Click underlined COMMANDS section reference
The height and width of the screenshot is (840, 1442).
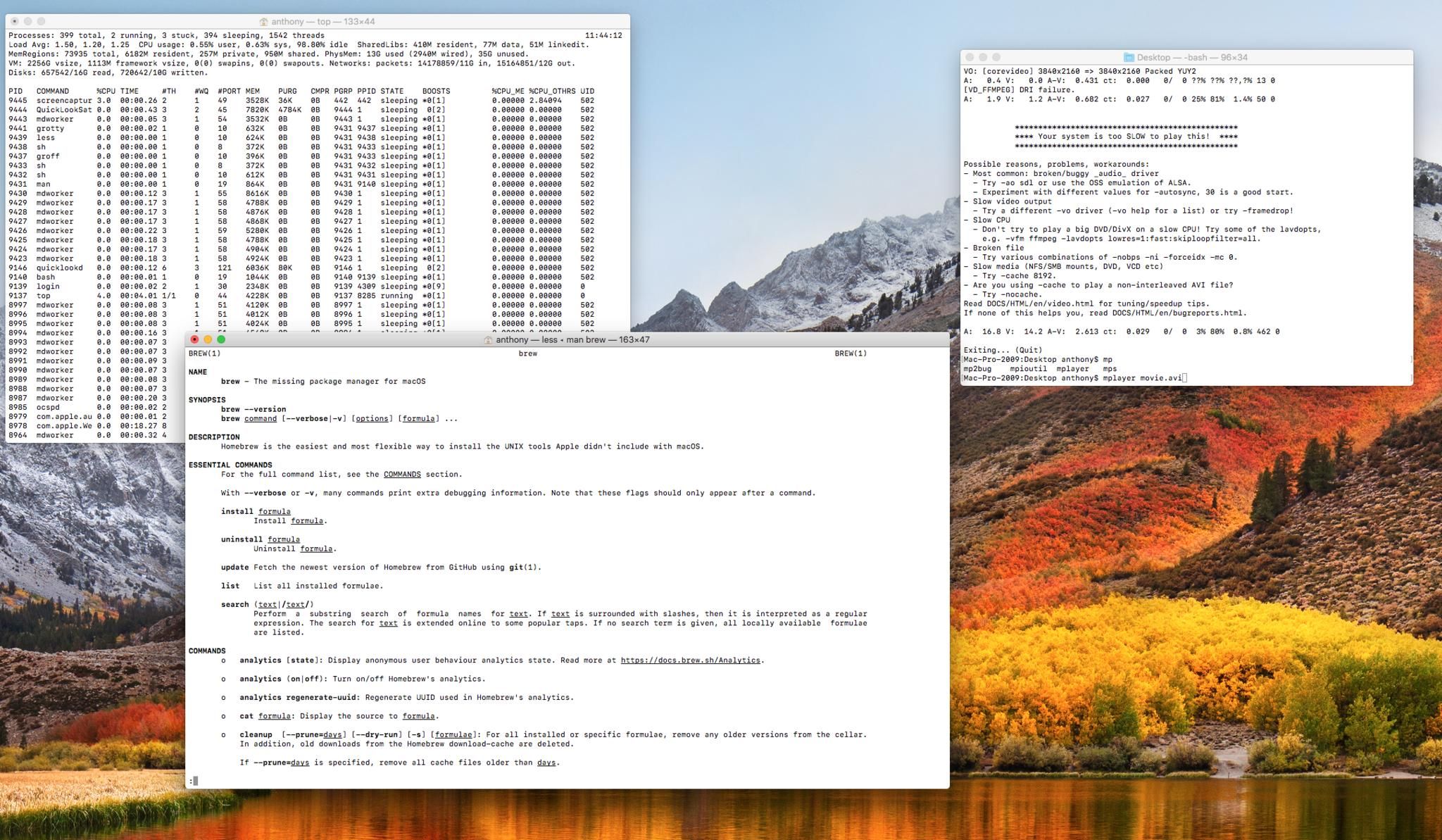[402, 475]
